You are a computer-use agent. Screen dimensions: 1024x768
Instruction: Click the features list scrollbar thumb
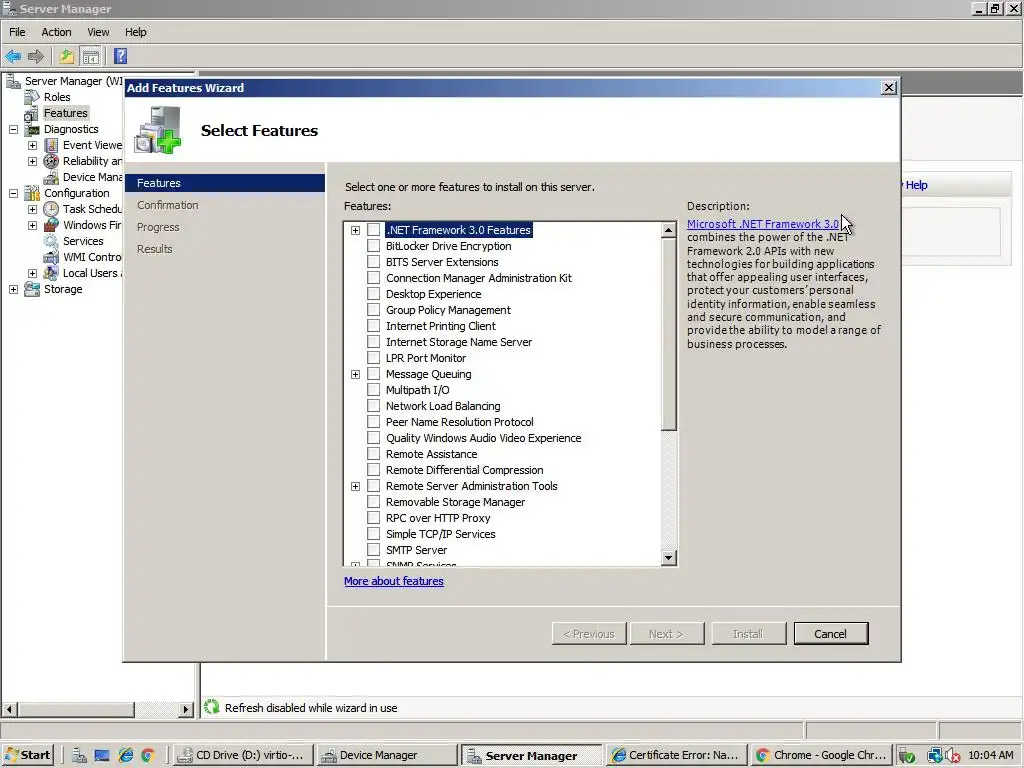(x=668, y=334)
